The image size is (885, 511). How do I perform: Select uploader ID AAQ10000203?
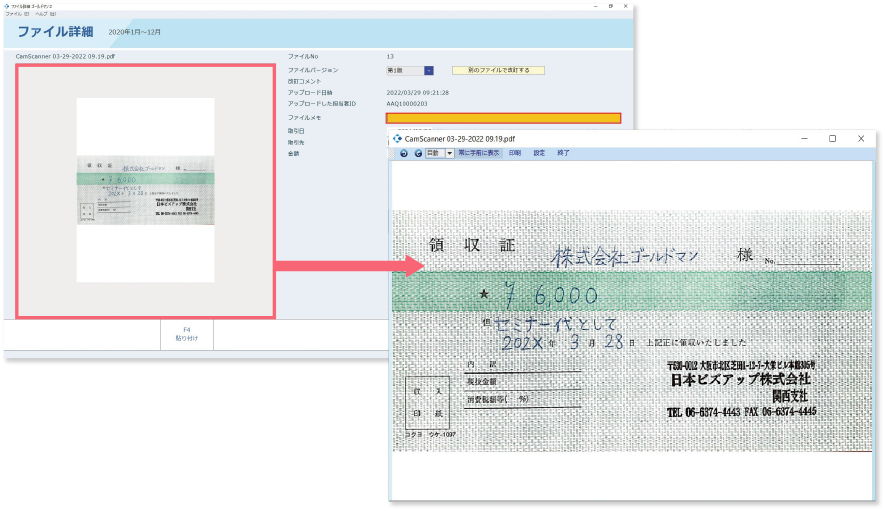click(407, 104)
